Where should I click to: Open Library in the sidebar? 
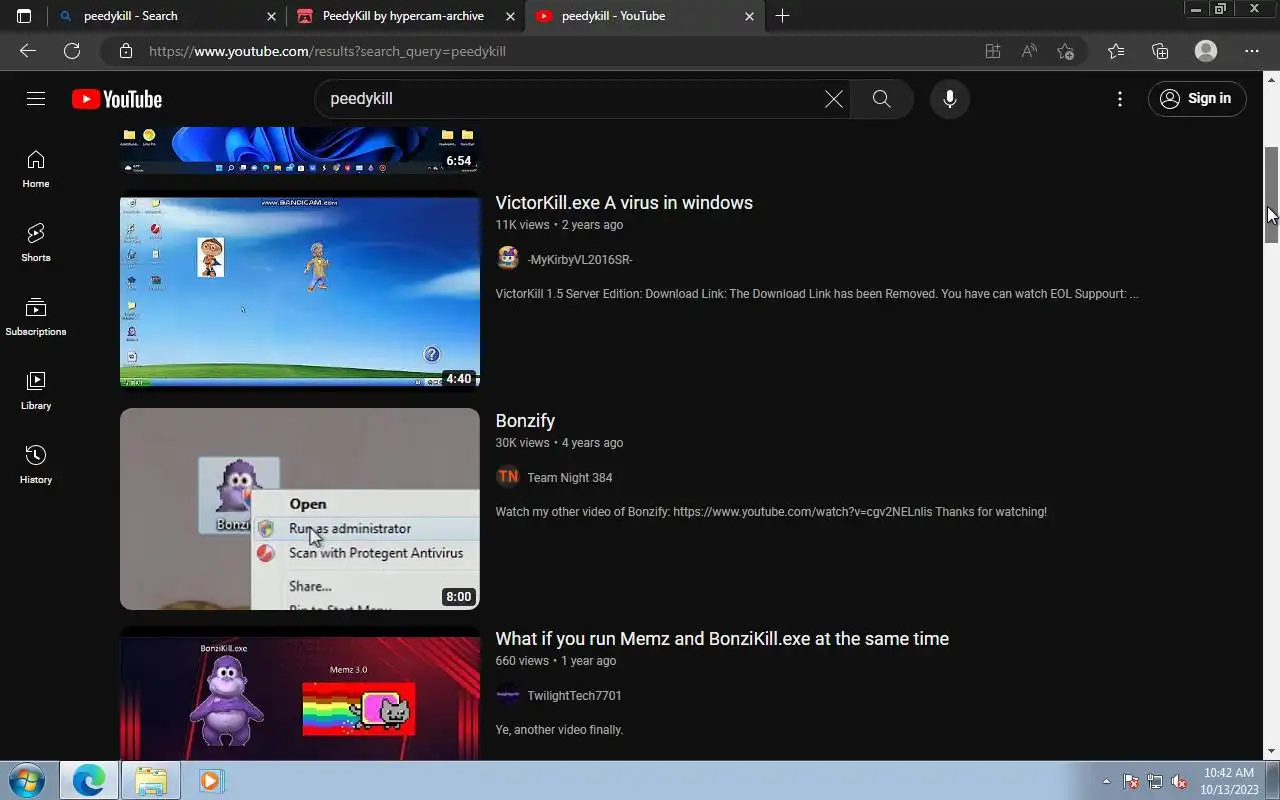[36, 391]
